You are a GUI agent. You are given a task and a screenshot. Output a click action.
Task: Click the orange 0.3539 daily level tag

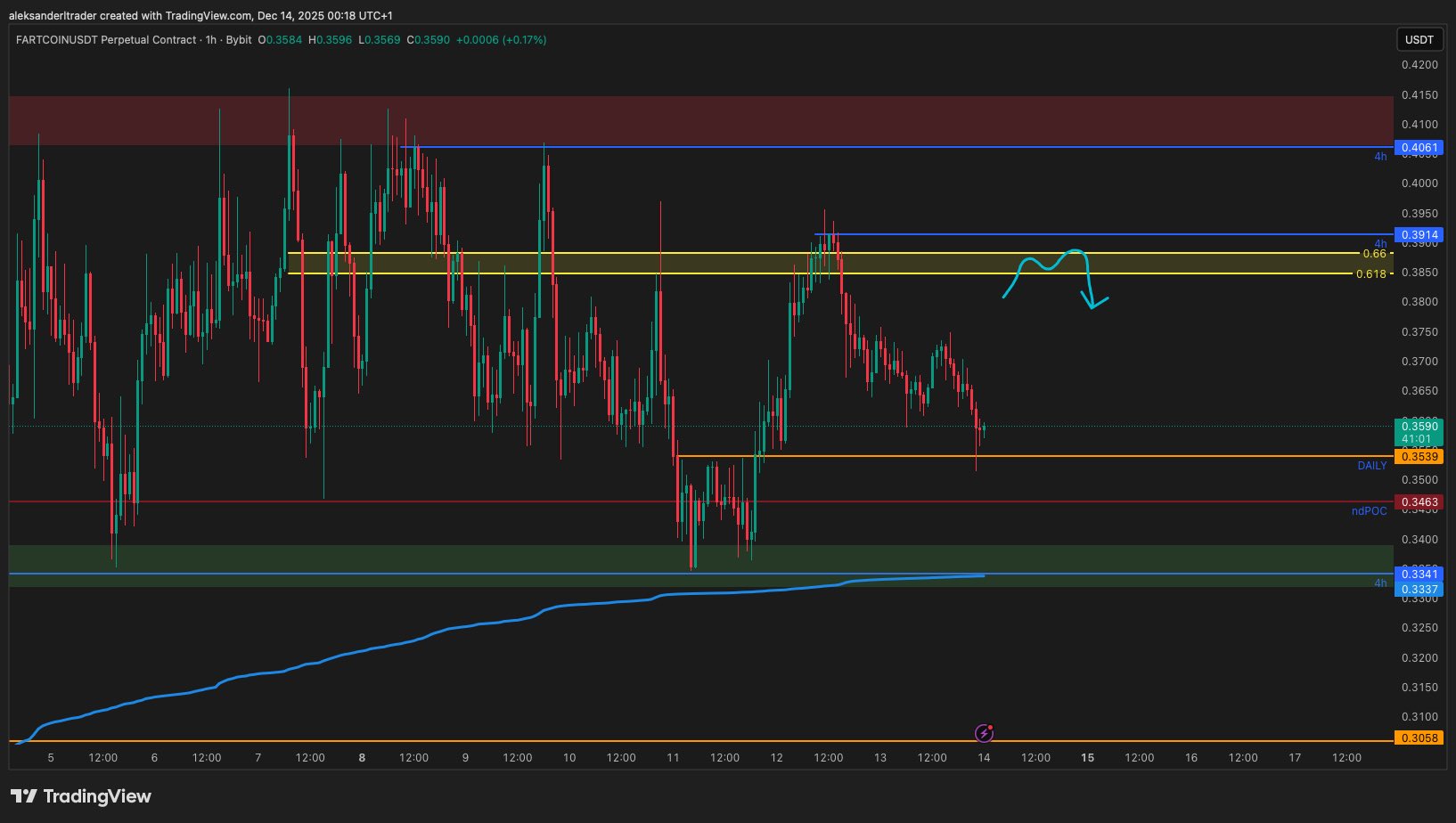(x=1418, y=457)
